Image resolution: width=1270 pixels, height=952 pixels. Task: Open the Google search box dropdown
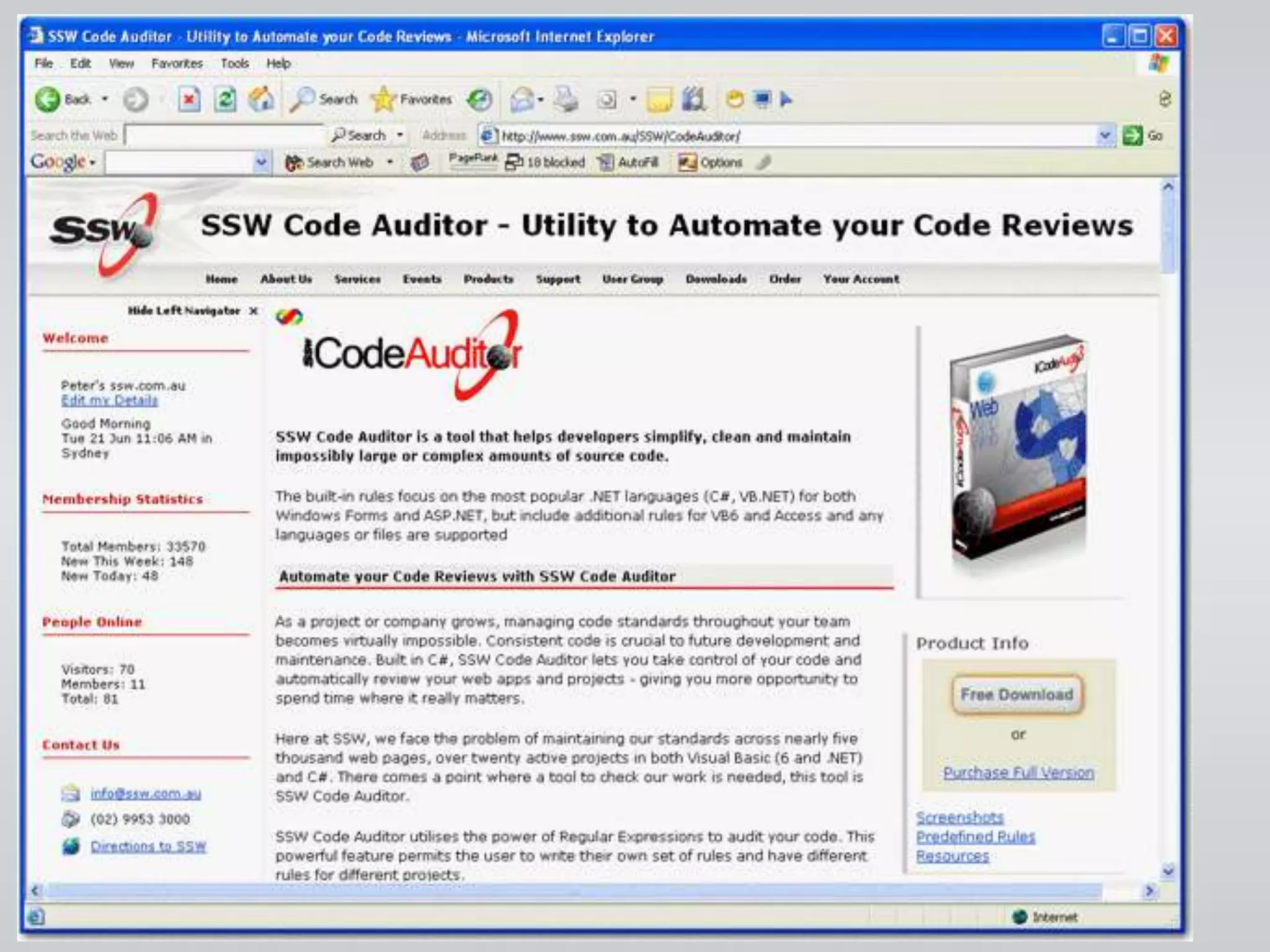pyautogui.click(x=261, y=162)
